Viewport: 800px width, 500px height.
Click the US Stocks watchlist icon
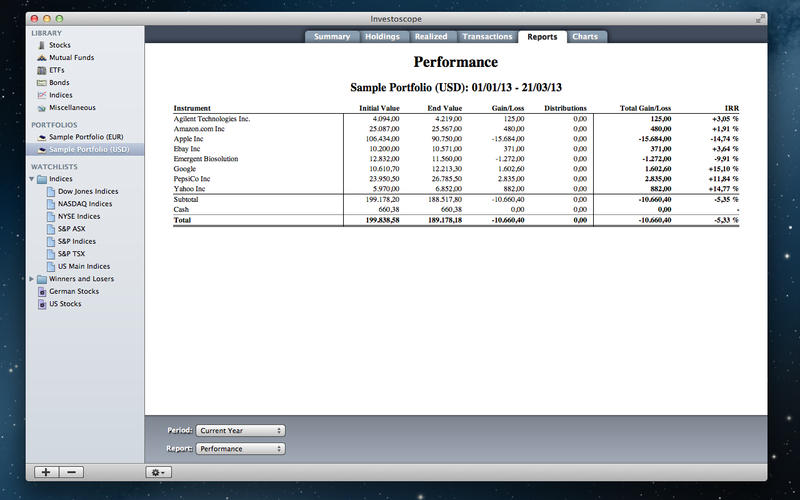pyautogui.click(x=41, y=303)
